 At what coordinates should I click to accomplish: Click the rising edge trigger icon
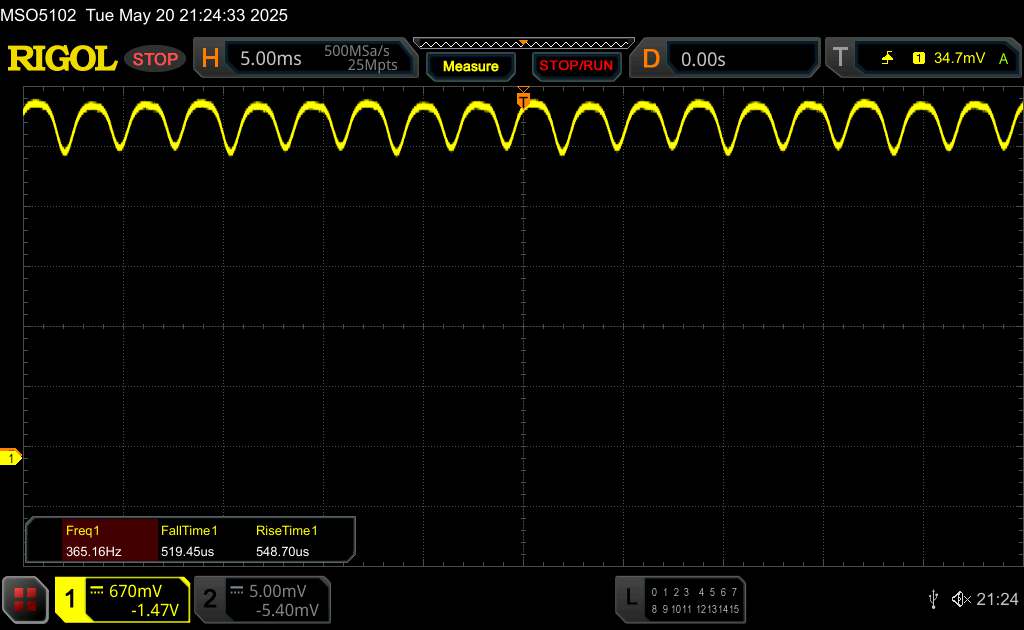(x=887, y=58)
